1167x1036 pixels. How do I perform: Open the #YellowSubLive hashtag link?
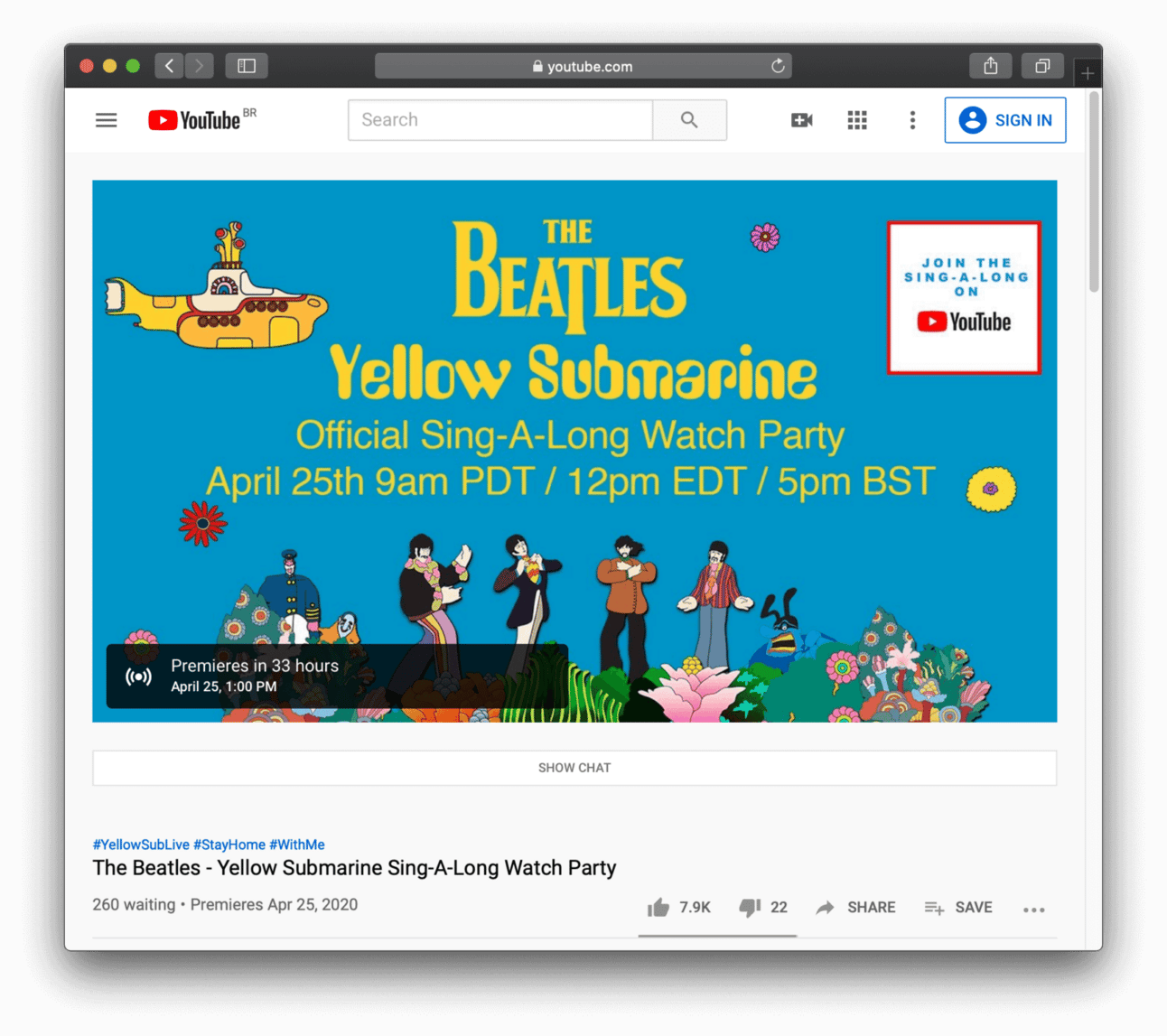[x=141, y=845]
